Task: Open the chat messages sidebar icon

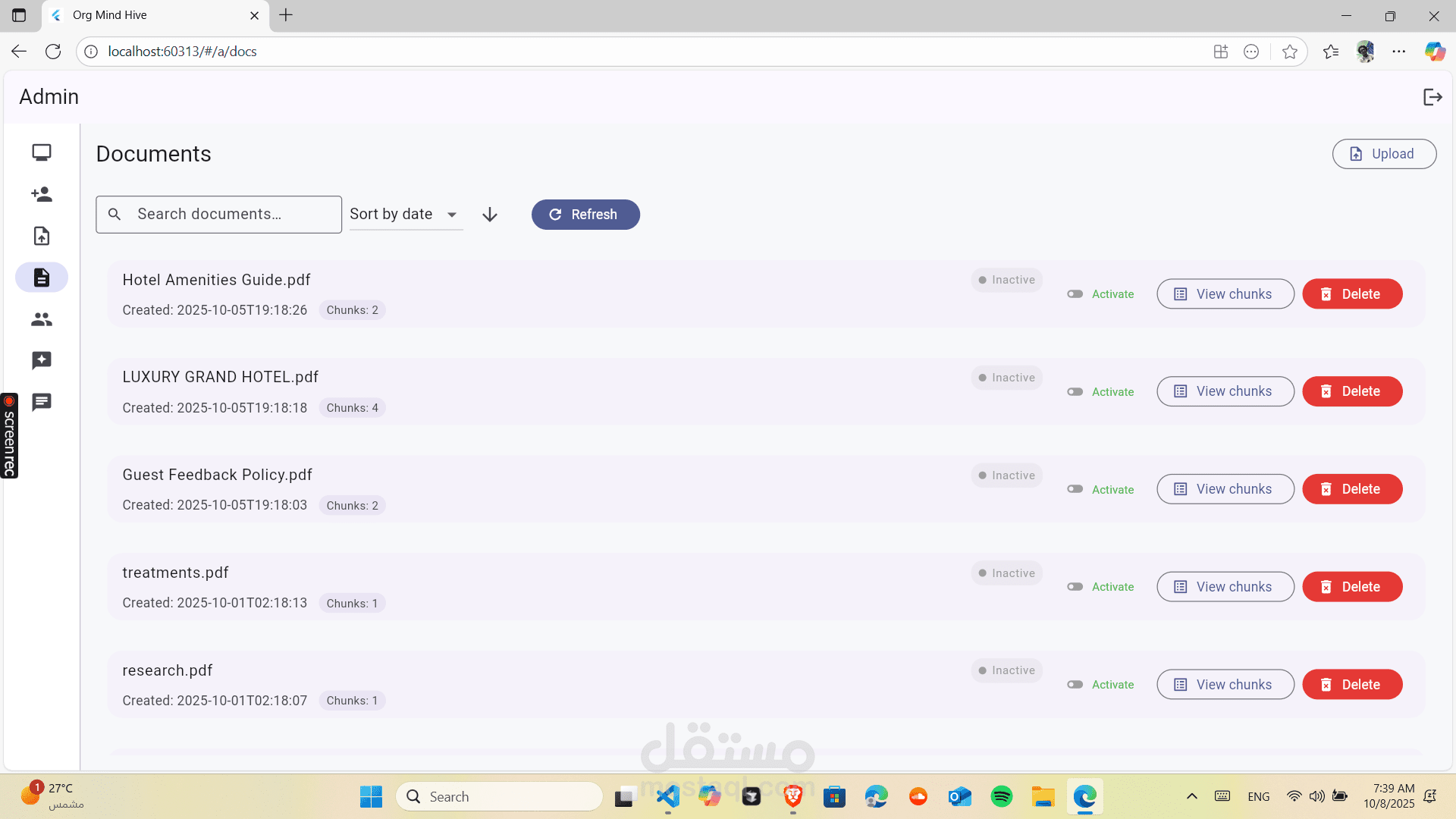Action: (42, 402)
